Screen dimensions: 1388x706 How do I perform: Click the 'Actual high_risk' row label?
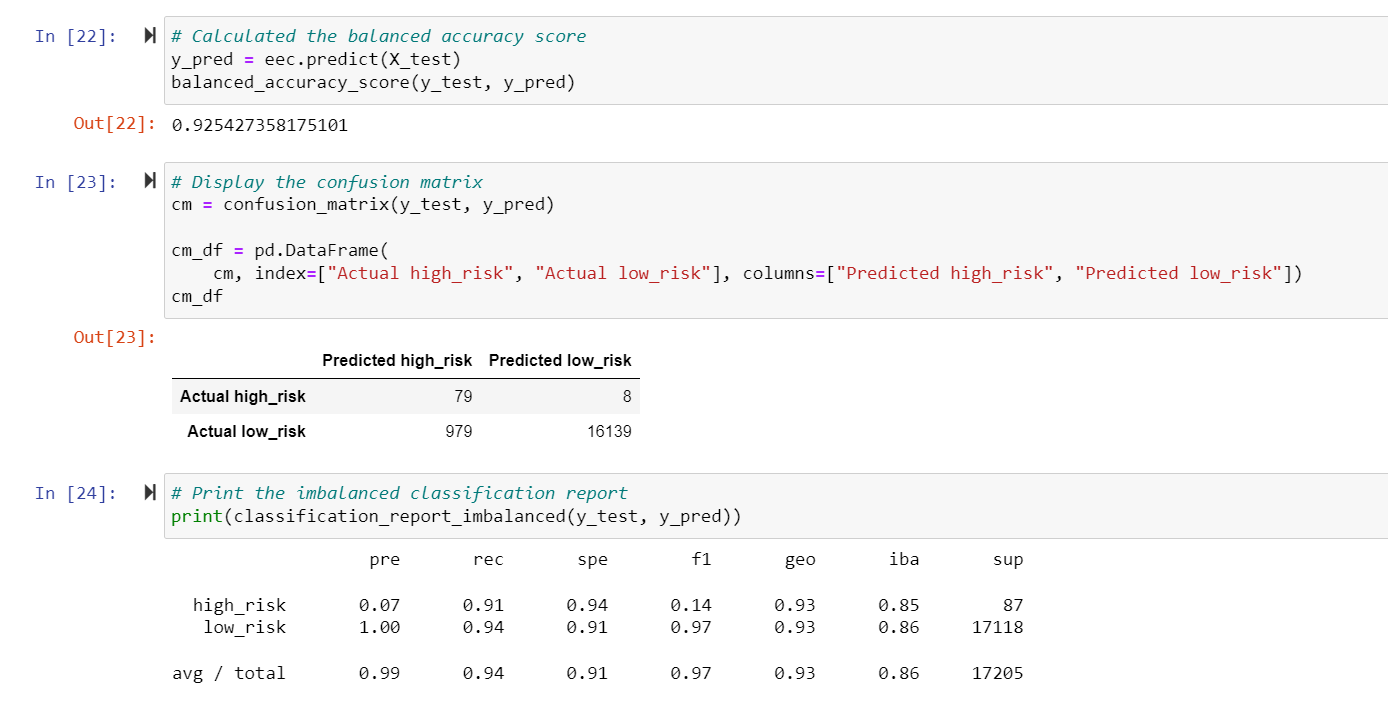[x=243, y=397]
